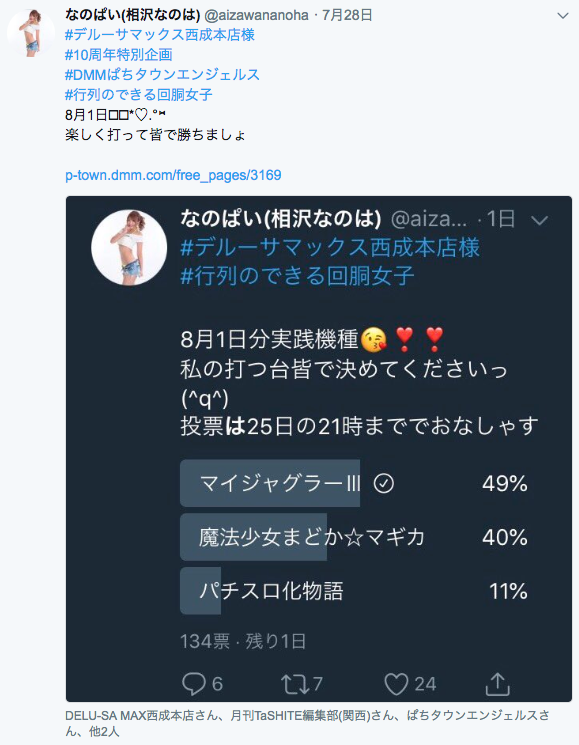The height and width of the screenshot is (745, 579).
Task: Open the small profile avatar at top left
Action: 31,33
